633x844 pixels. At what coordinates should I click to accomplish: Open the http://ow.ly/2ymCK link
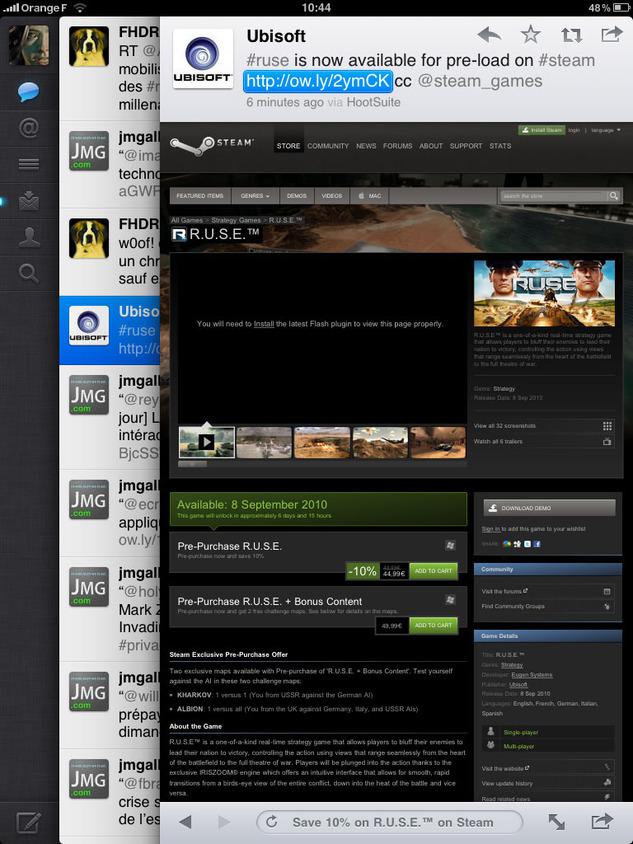pyautogui.click(x=318, y=81)
